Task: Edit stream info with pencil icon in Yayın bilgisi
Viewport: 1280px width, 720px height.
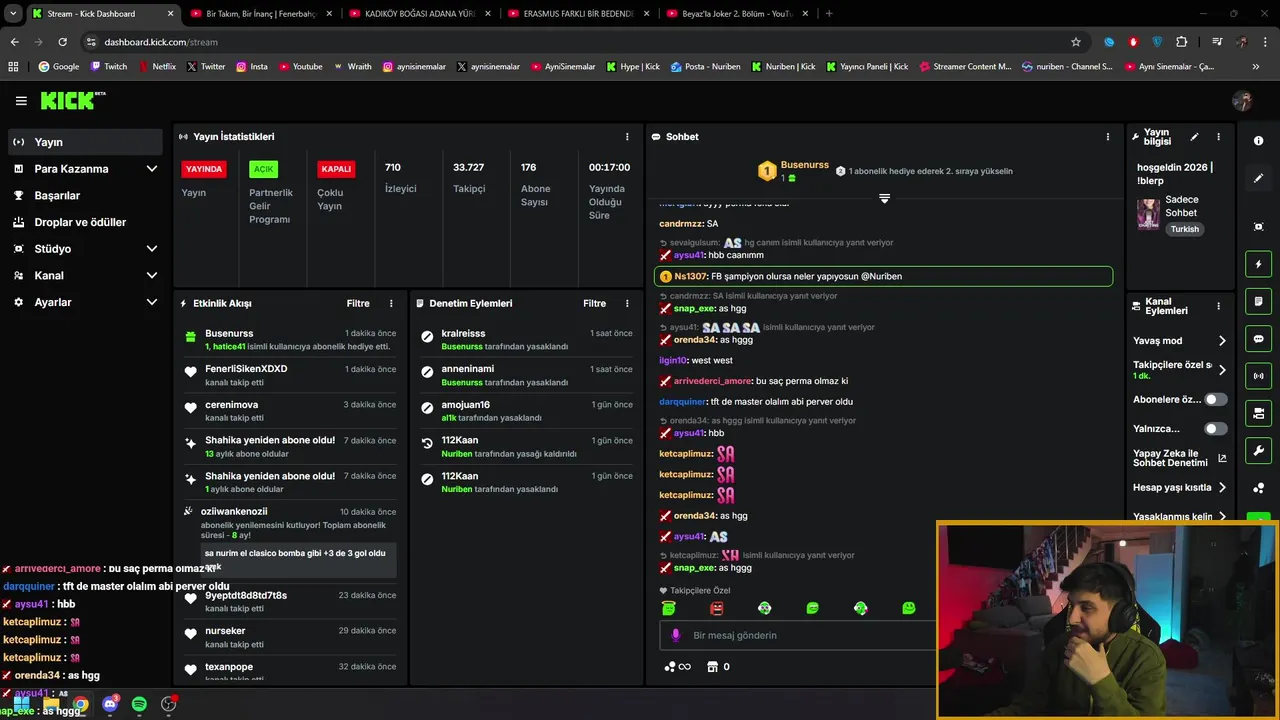Action: 1194,137
